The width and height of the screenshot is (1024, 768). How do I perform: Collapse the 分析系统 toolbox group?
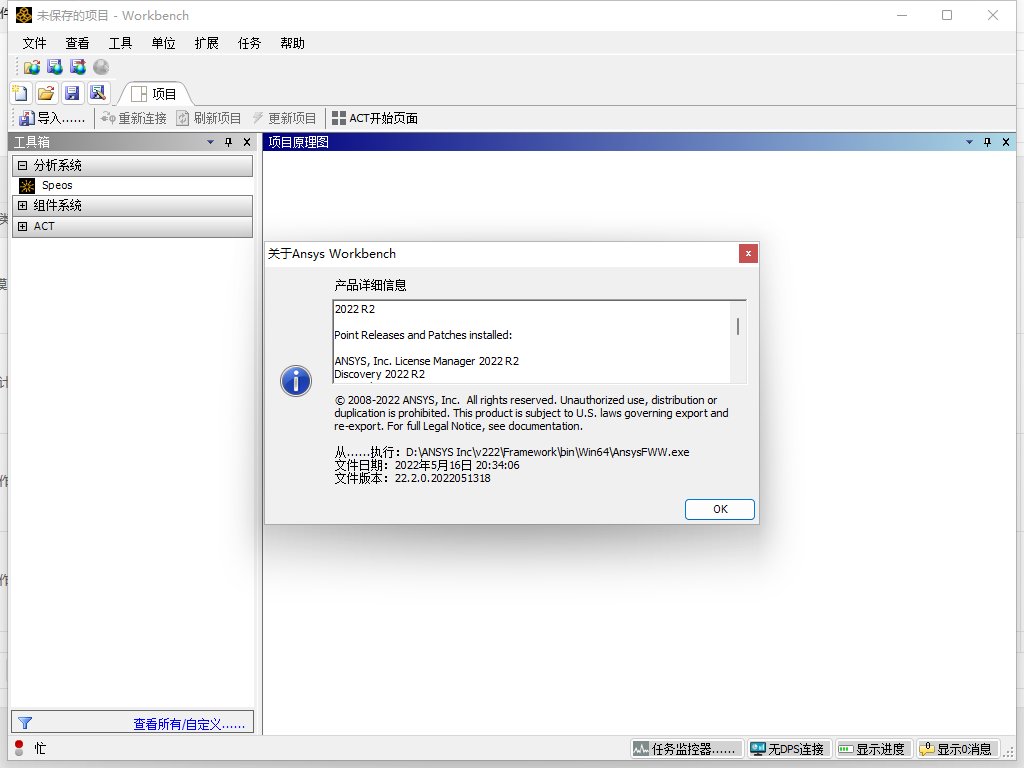[x=22, y=165]
